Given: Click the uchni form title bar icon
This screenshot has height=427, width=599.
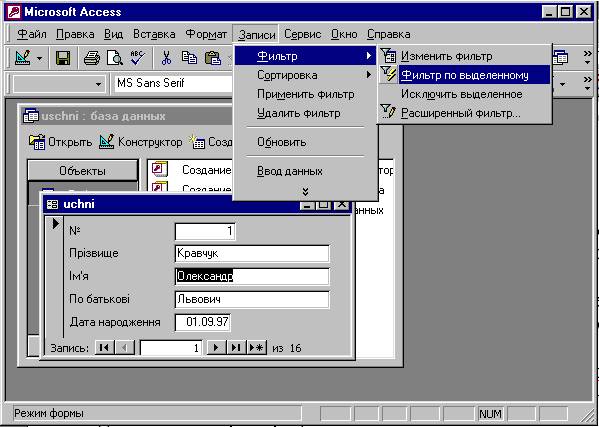Looking at the screenshot, I should pos(52,204).
